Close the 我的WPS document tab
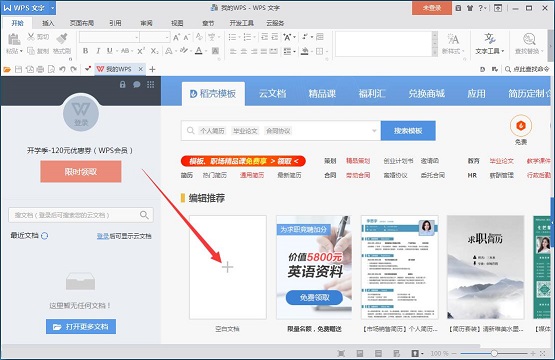Image resolution: width=555 pixels, height=360 pixels. tap(141, 69)
